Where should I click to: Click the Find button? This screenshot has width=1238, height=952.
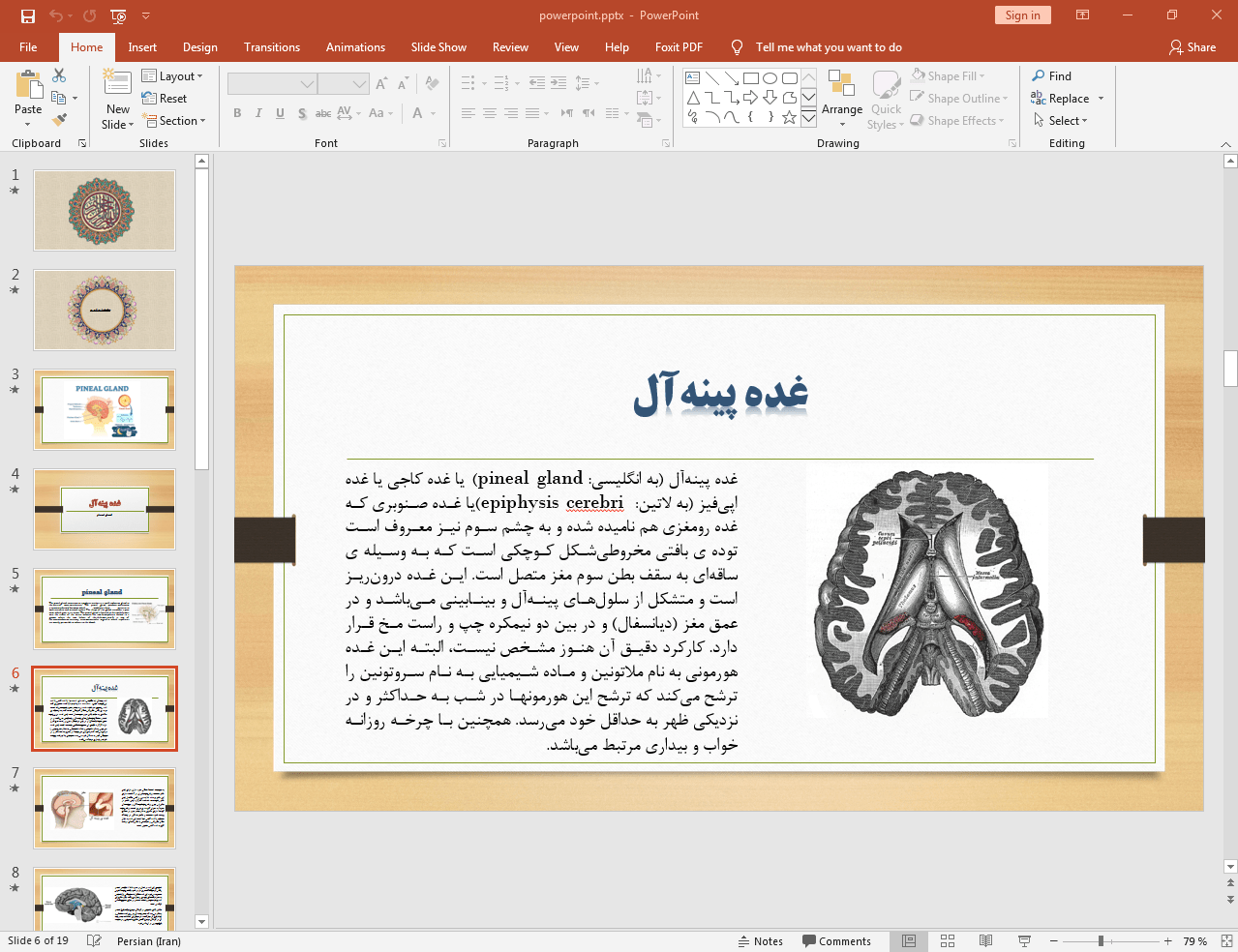coord(1052,76)
